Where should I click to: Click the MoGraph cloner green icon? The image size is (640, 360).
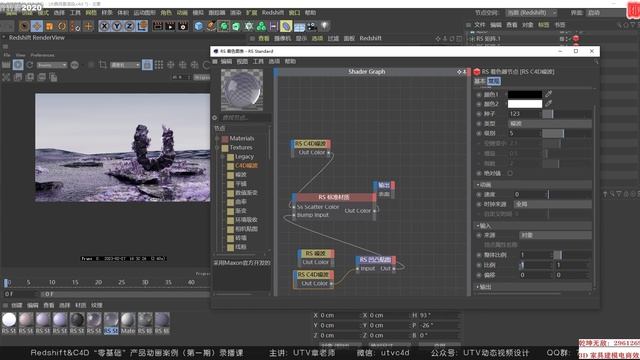pyautogui.click(x=261, y=27)
